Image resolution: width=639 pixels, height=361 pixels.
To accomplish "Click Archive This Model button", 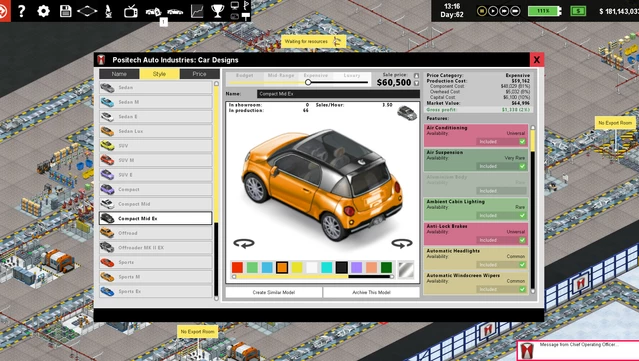I will [x=371, y=292].
